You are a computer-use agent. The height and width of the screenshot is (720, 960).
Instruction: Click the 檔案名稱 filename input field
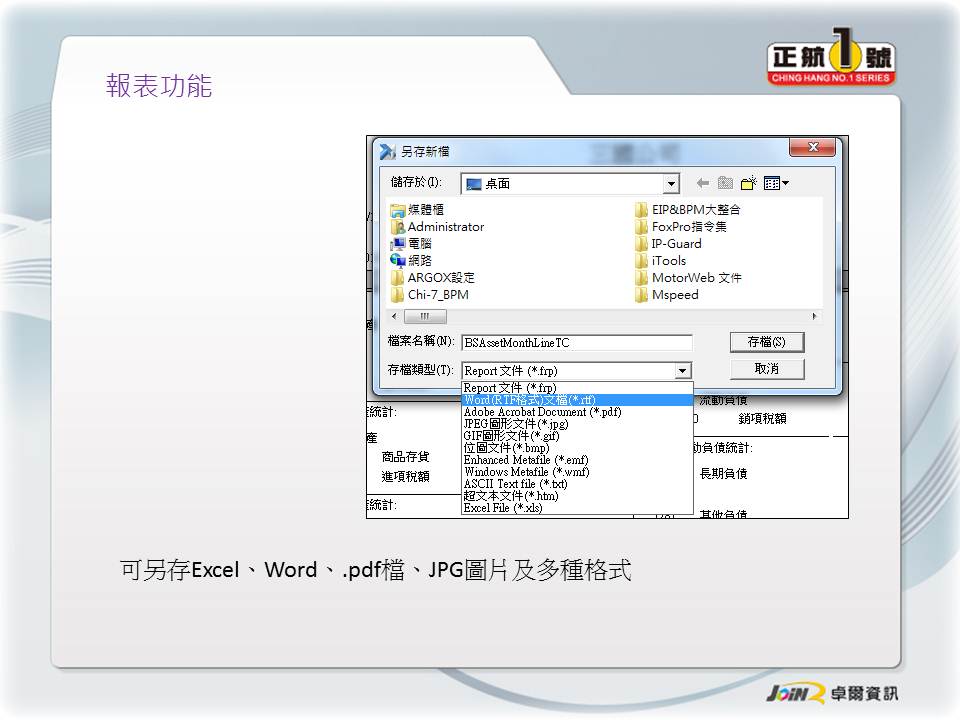(x=576, y=342)
